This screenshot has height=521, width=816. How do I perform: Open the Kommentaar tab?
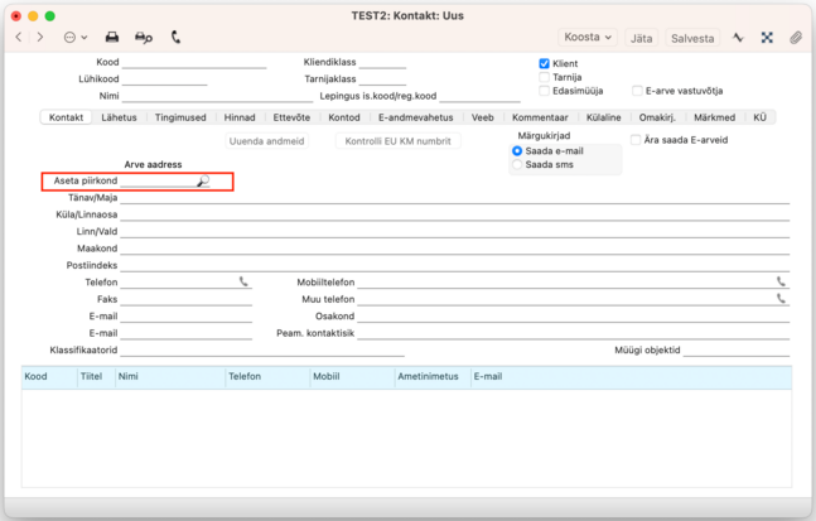pos(540,117)
